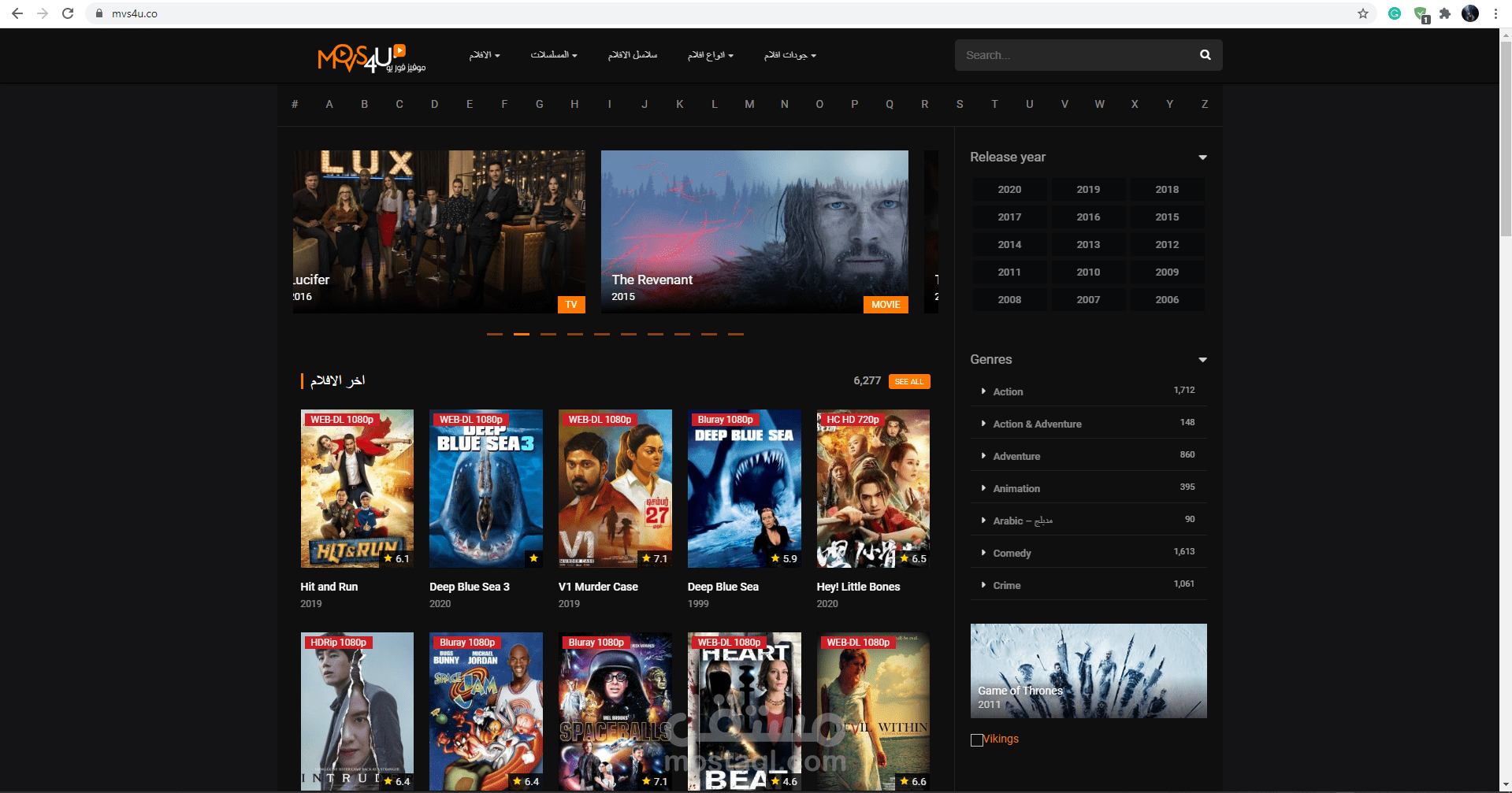Open the Lucifer slider banner
Image resolution: width=1512 pixels, height=793 pixels.
click(x=439, y=232)
